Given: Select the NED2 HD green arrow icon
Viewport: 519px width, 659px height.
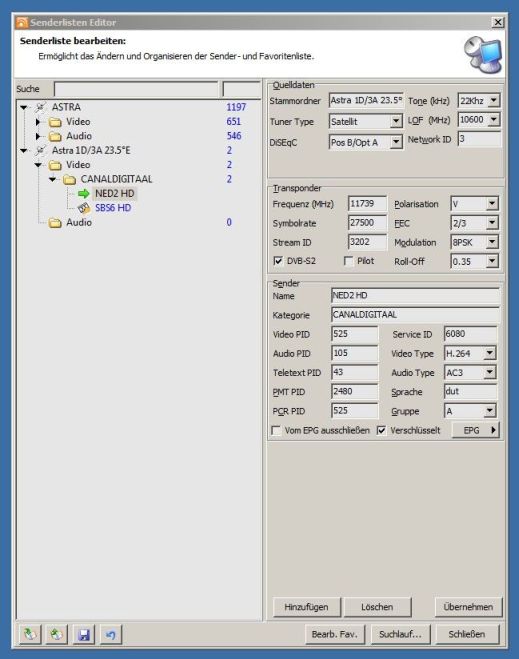Looking at the screenshot, I should tap(84, 193).
